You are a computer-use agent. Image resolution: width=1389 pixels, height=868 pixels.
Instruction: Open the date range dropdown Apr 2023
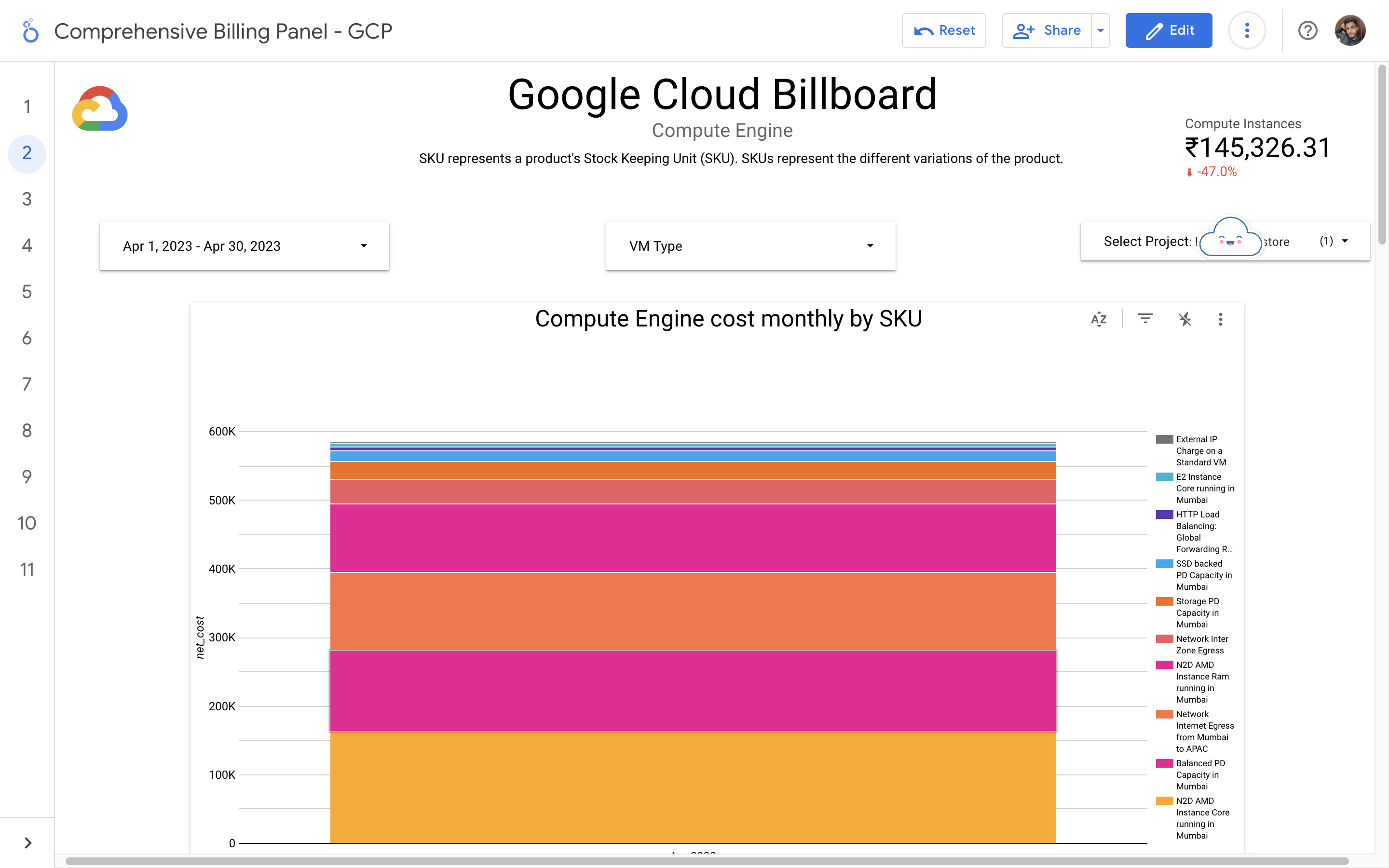[245, 246]
